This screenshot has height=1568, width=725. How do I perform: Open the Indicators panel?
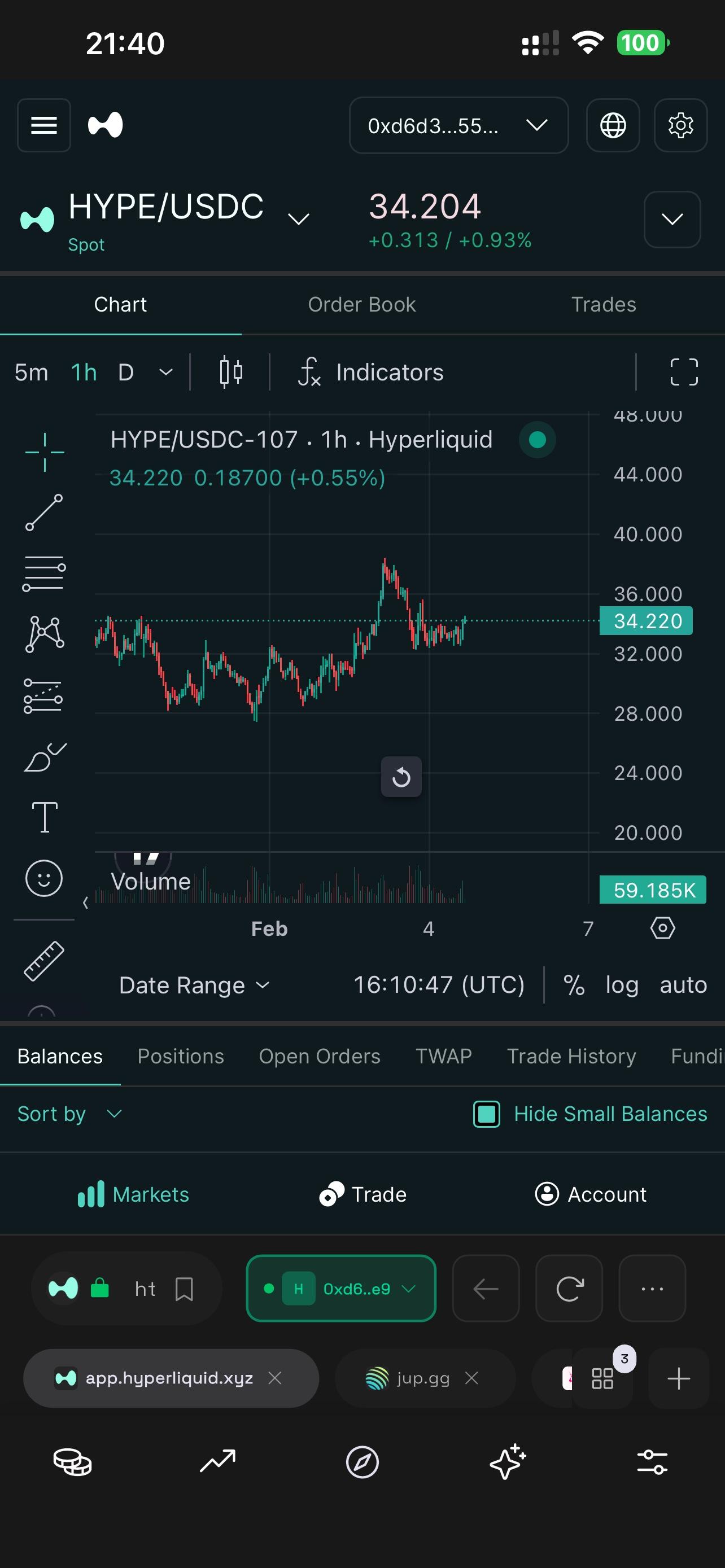(x=372, y=372)
